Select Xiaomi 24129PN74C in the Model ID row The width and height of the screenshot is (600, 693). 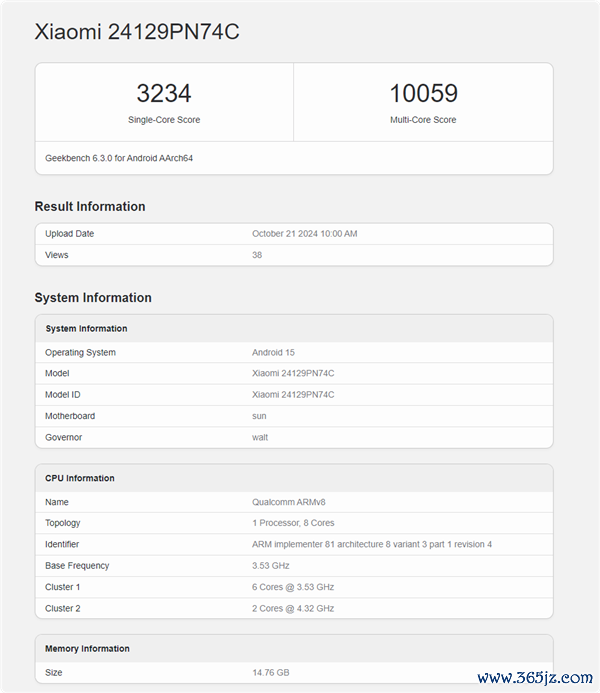click(293, 395)
